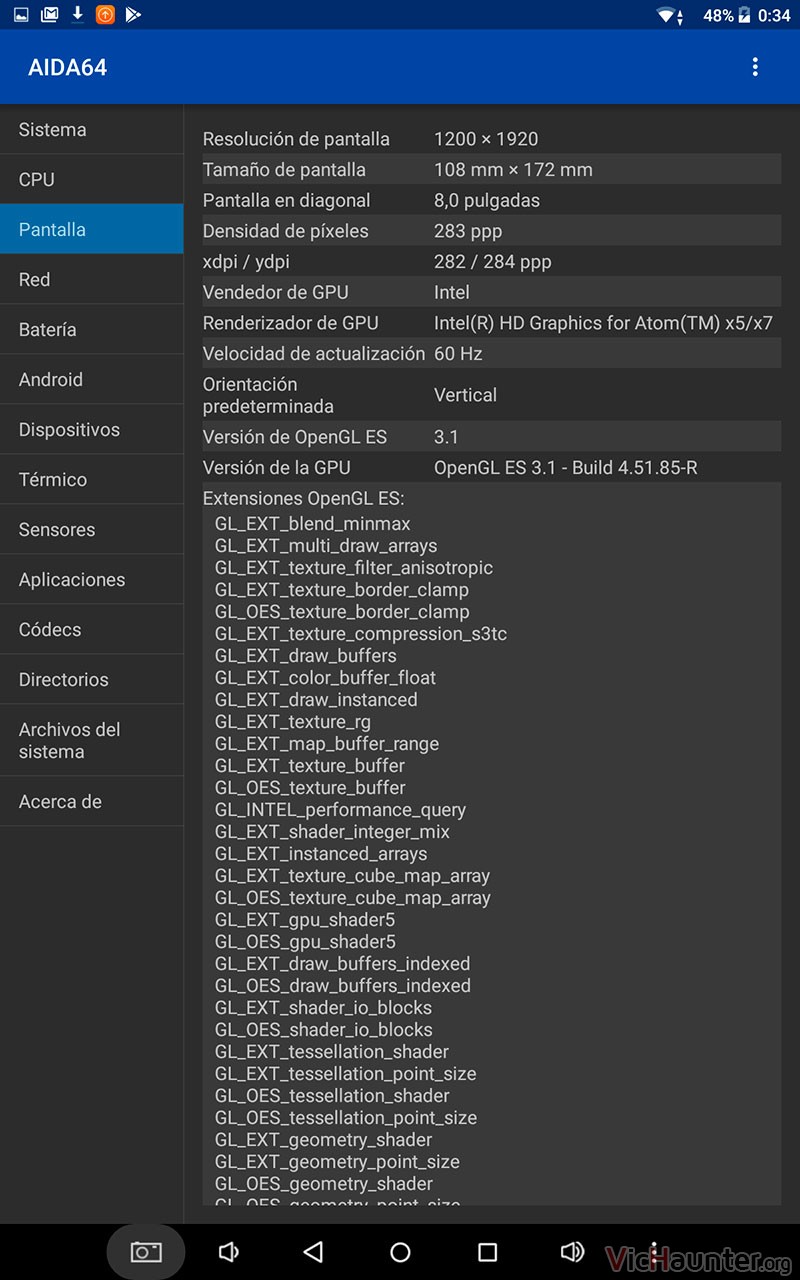Screen dimensions: 800x1280
Task: Tap the Vendedor de GPU row
Action: point(491,292)
